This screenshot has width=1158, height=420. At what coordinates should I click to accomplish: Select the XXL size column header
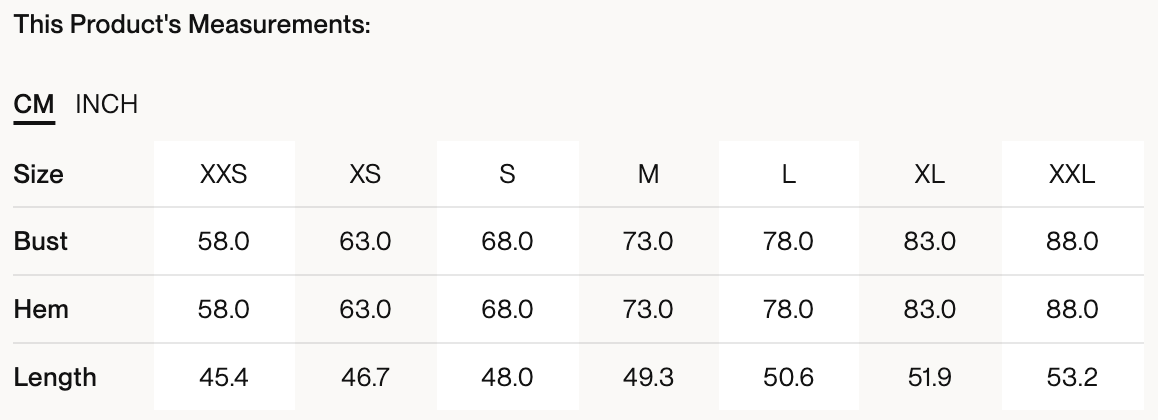[1072, 174]
